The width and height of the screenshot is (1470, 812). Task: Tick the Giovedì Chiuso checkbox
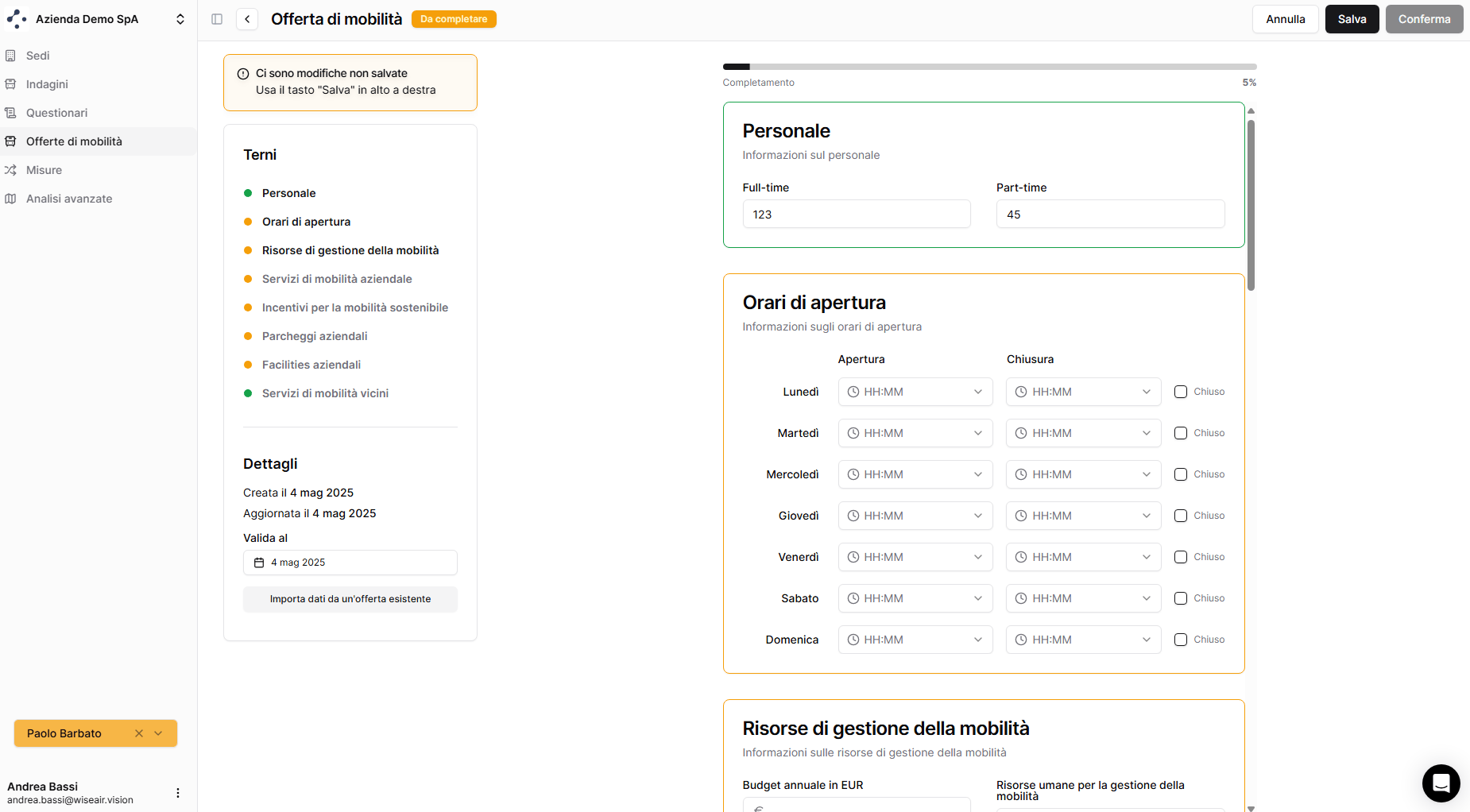point(1181,516)
